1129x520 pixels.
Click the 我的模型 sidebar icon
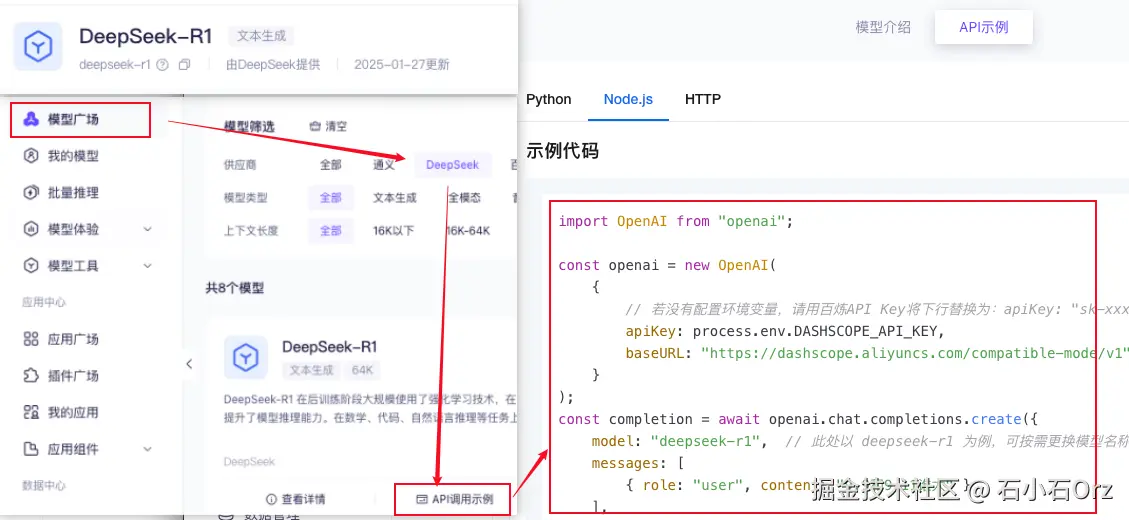pos(31,156)
